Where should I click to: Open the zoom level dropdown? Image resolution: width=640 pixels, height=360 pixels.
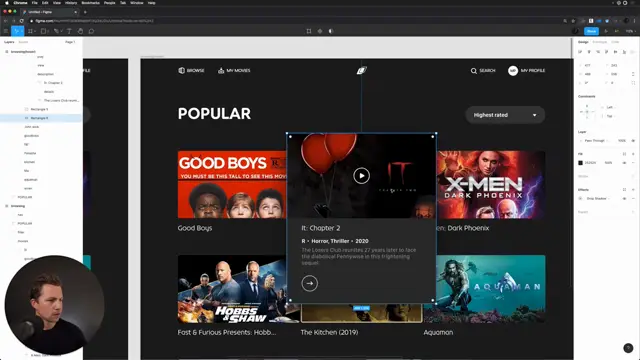pyautogui.click(x=630, y=31)
